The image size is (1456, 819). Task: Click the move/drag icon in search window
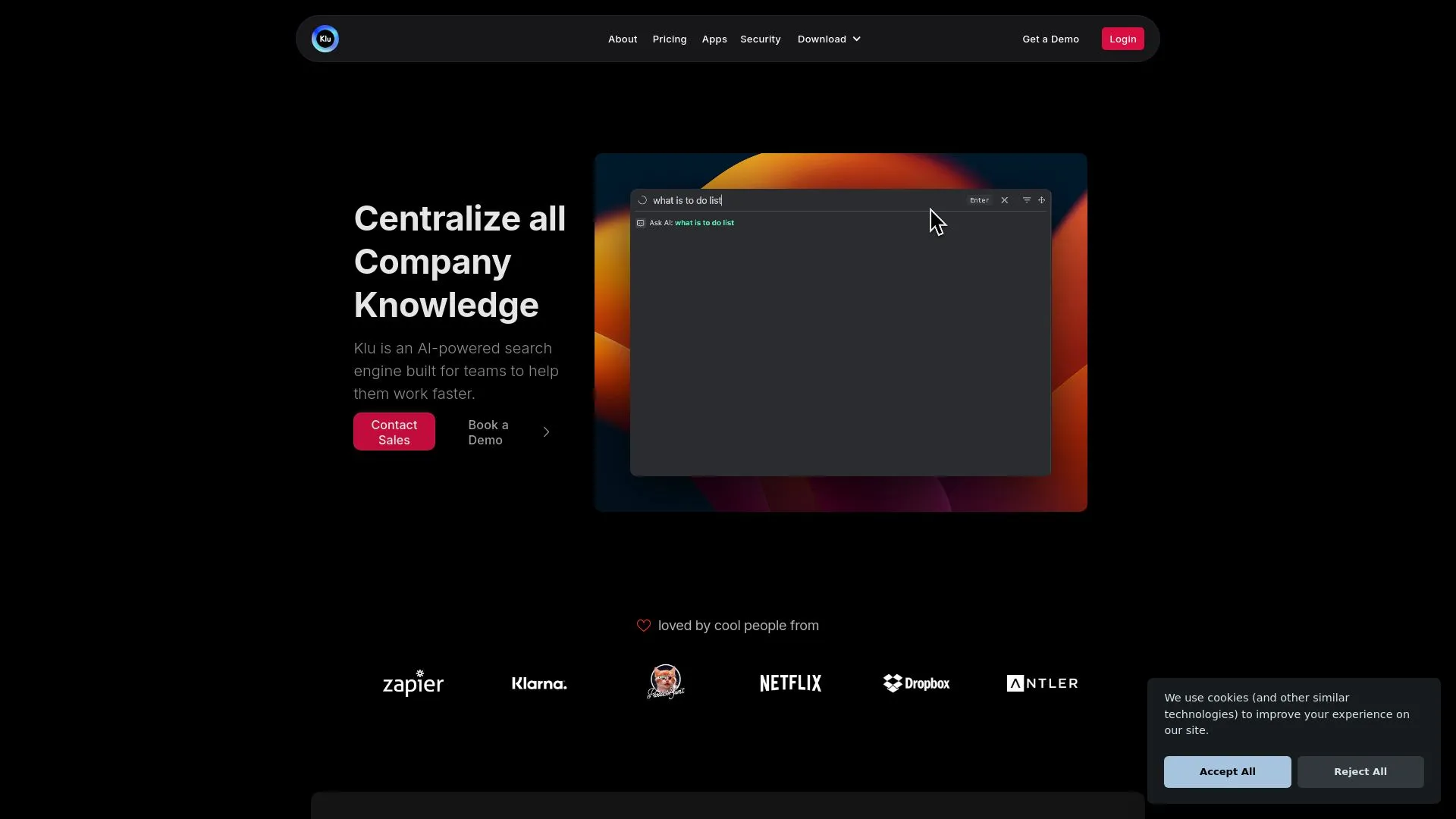pos(1042,200)
